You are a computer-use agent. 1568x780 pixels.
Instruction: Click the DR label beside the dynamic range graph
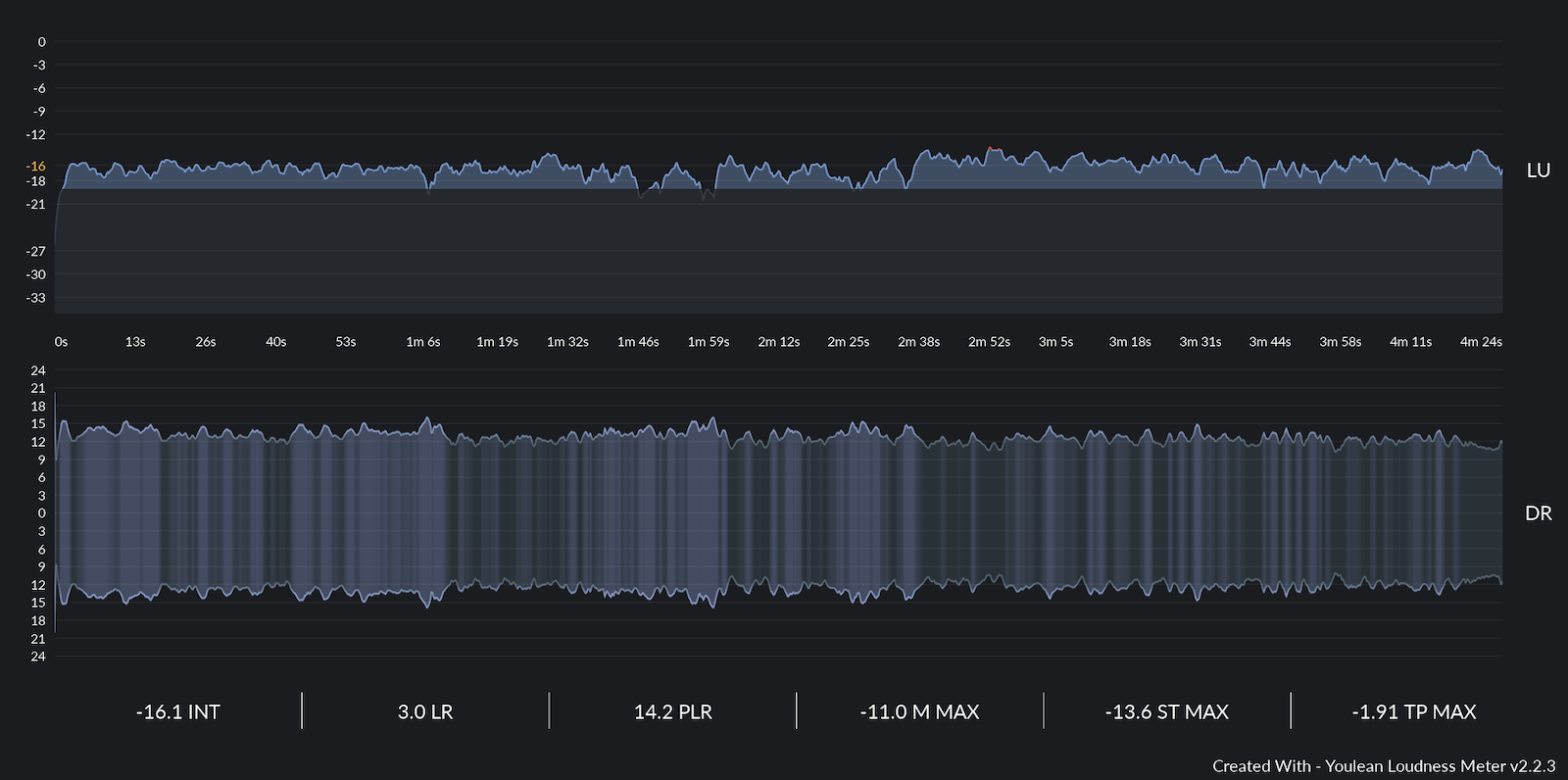click(1538, 513)
